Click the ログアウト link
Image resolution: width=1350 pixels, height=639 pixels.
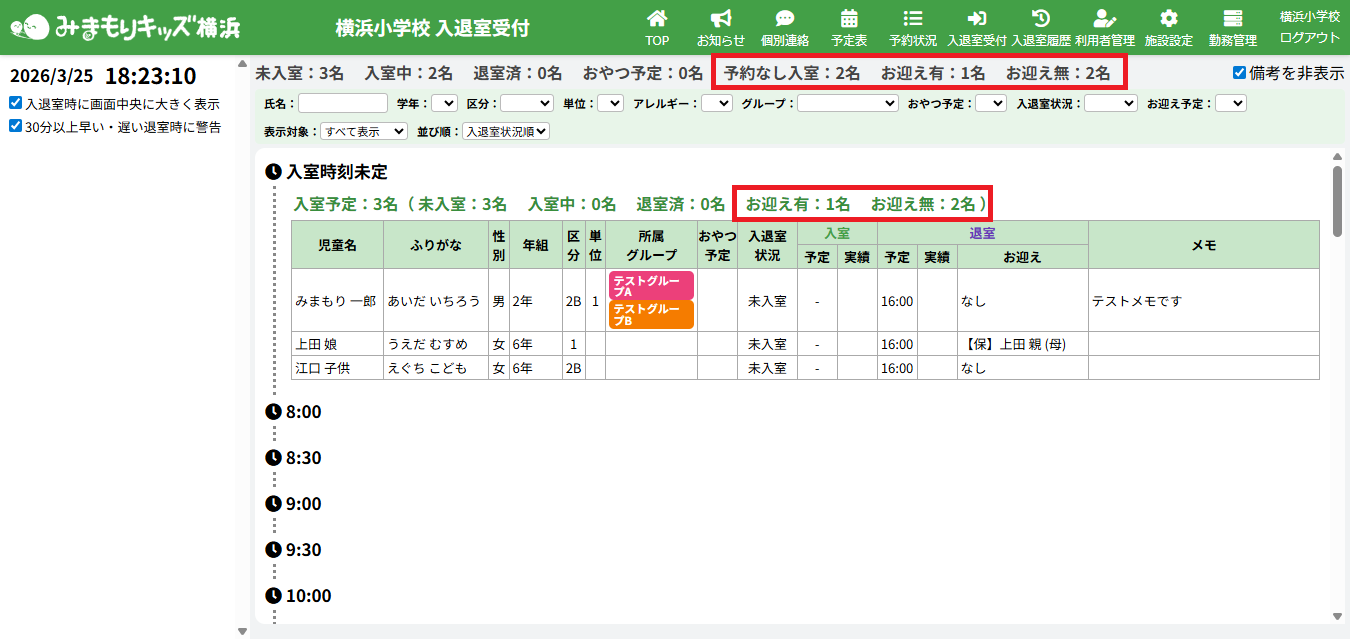point(1309,37)
